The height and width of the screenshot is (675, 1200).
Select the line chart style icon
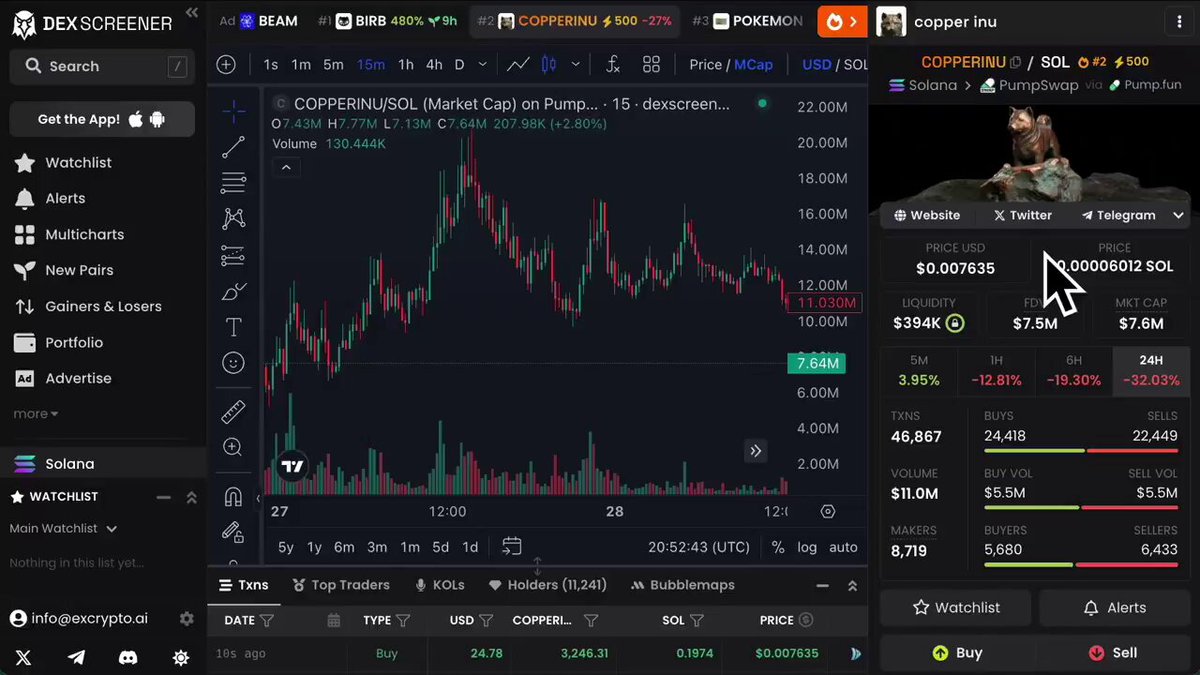tap(518, 64)
